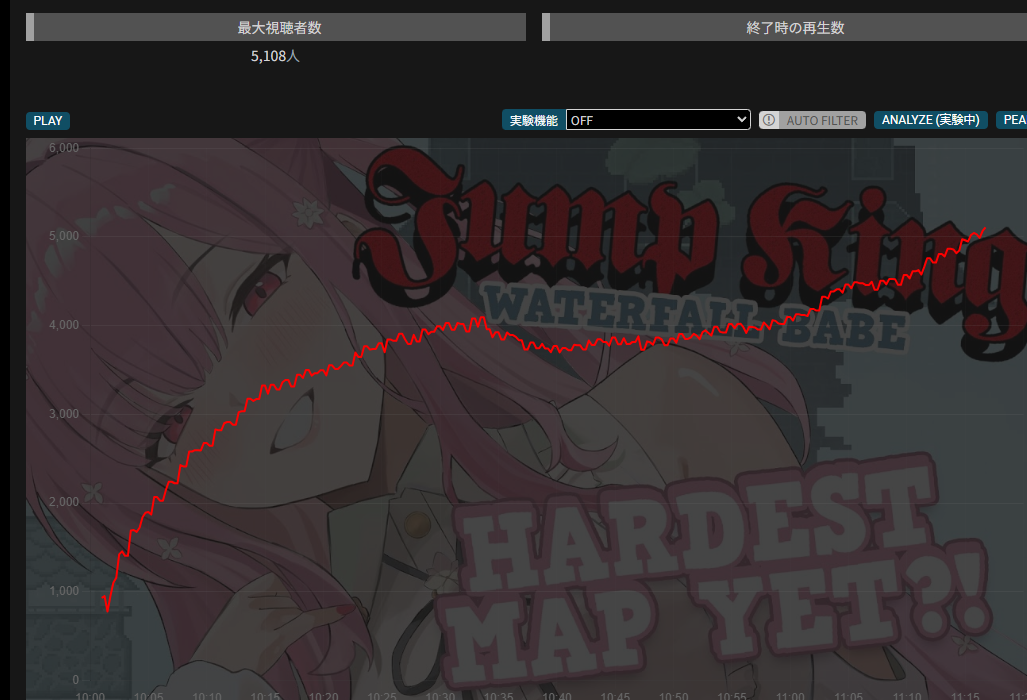Click the ANALYZE (実験中) button

tap(931, 120)
